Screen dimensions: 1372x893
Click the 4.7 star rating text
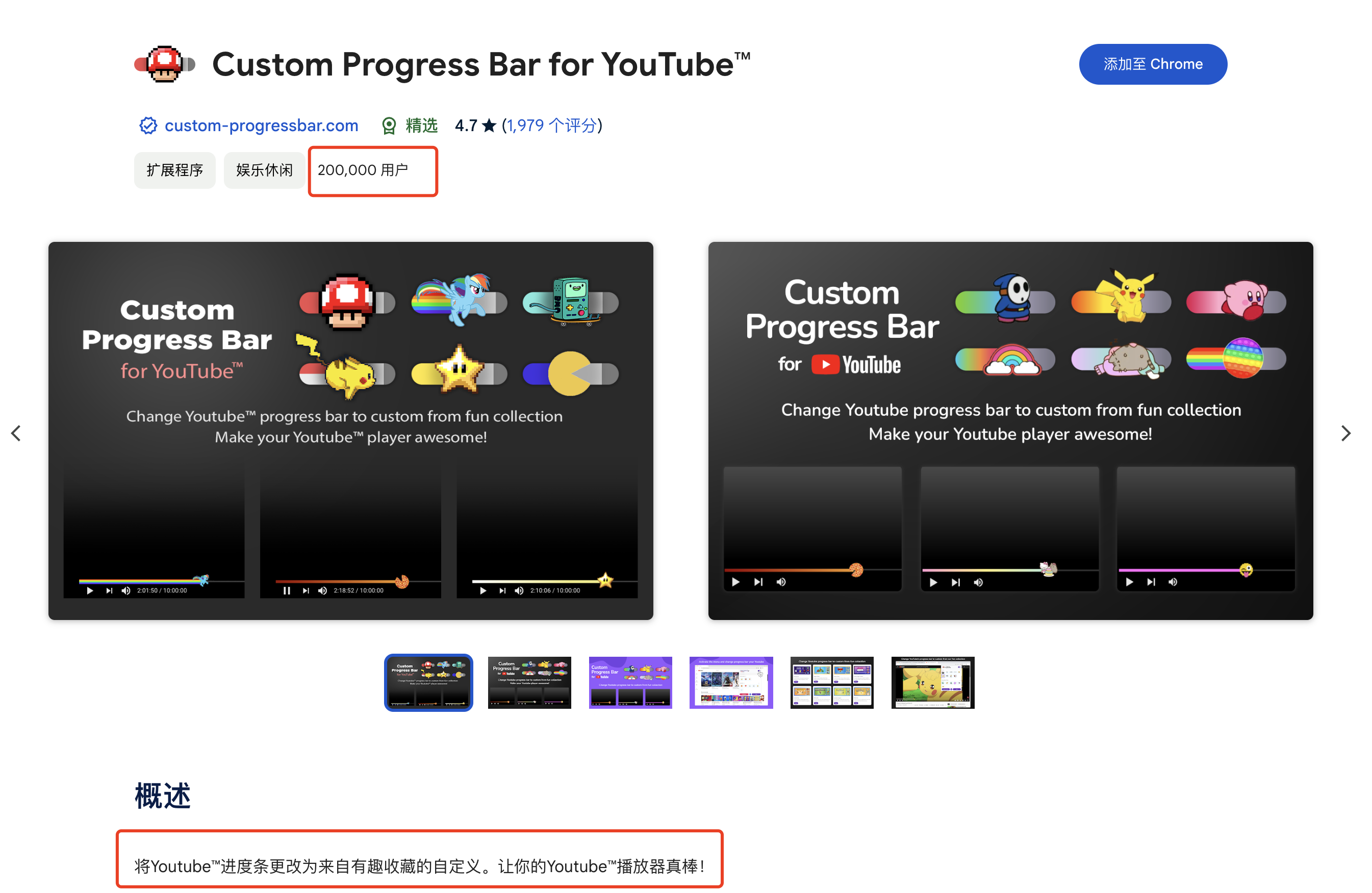coord(475,125)
